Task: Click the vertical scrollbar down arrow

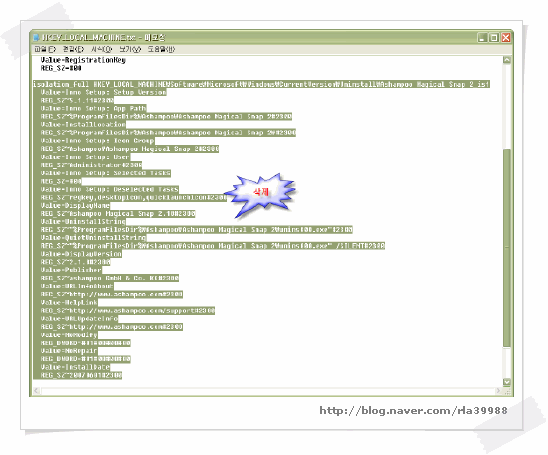Action: pyautogui.click(x=507, y=382)
